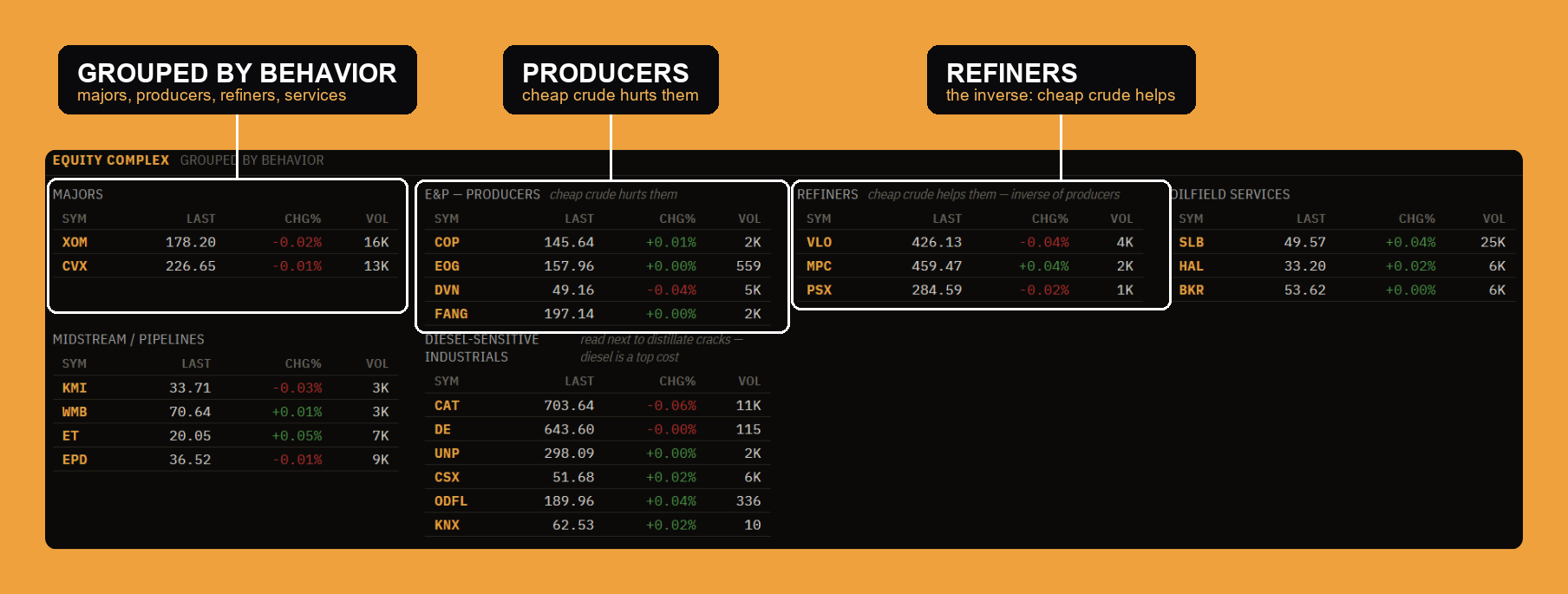1568x594 pixels.
Task: Click CVX last price 226.65
Action: [x=191, y=266]
